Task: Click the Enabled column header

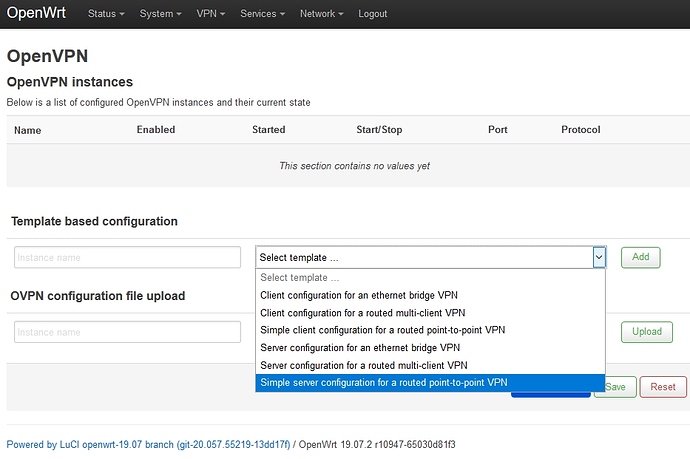Action: (x=156, y=129)
